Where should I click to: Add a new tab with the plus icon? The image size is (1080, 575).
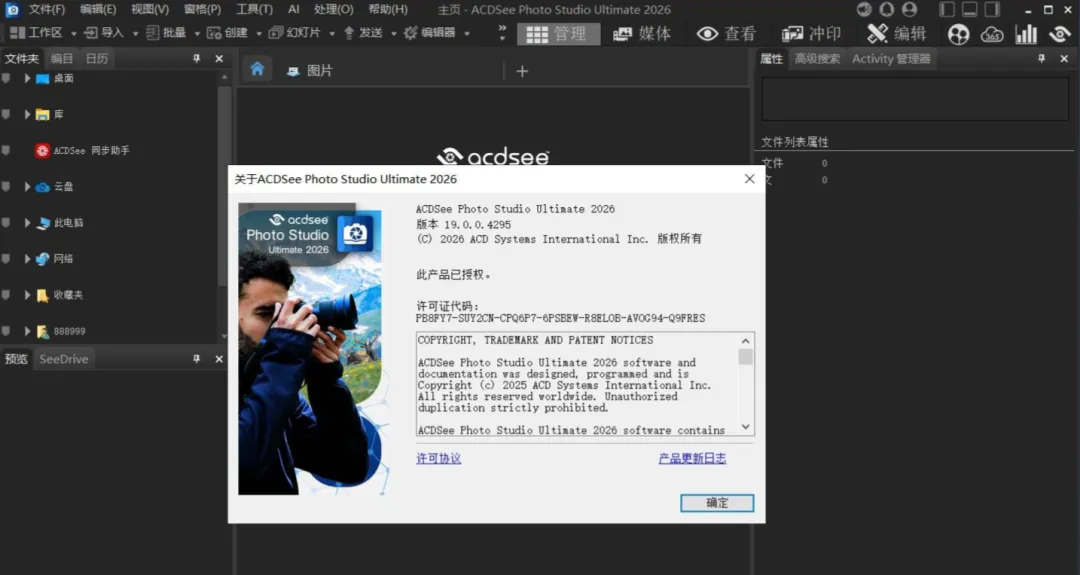(x=522, y=71)
